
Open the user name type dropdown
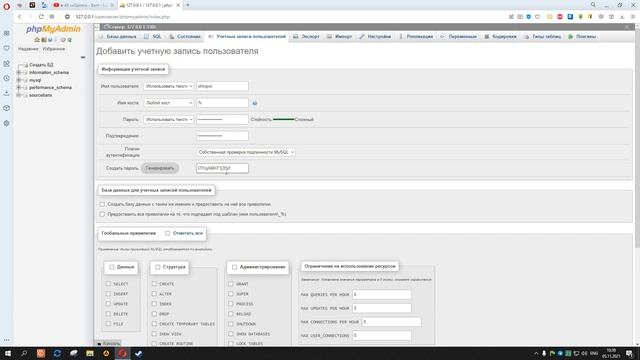(169, 86)
